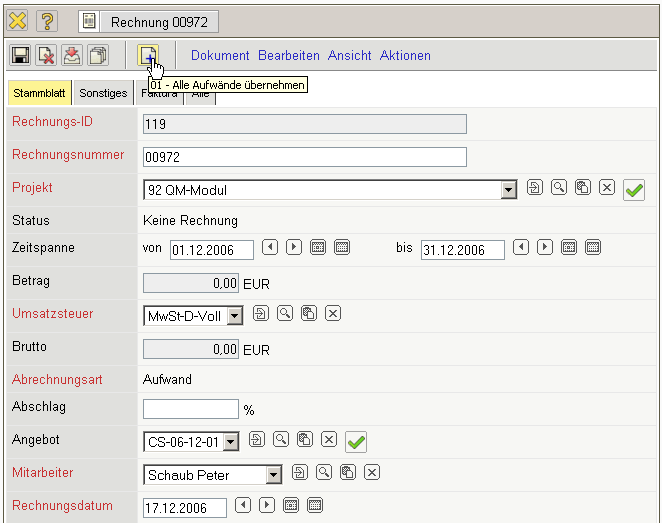Viewport: 662px width, 523px height.
Task: Click the green checkmark next to Projekt
Action: (x=633, y=189)
